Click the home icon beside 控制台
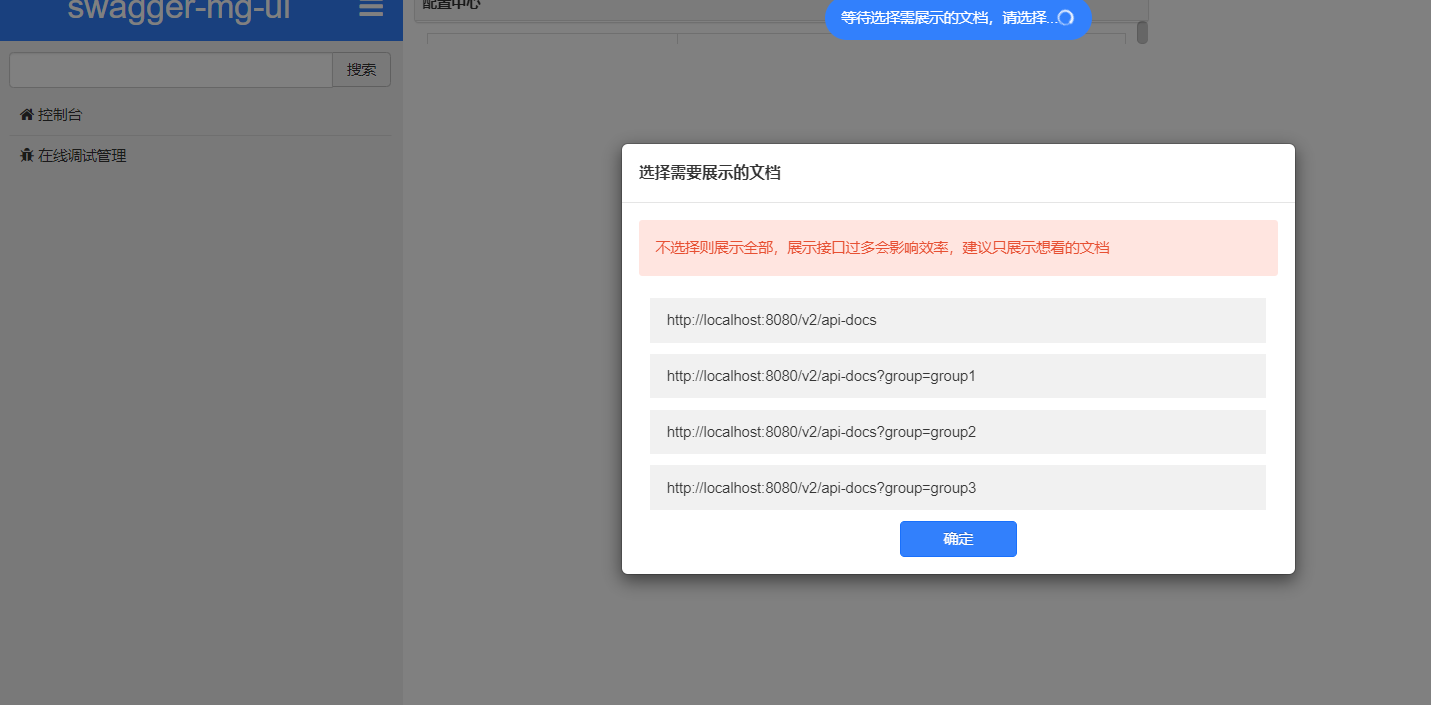 click(x=25, y=113)
